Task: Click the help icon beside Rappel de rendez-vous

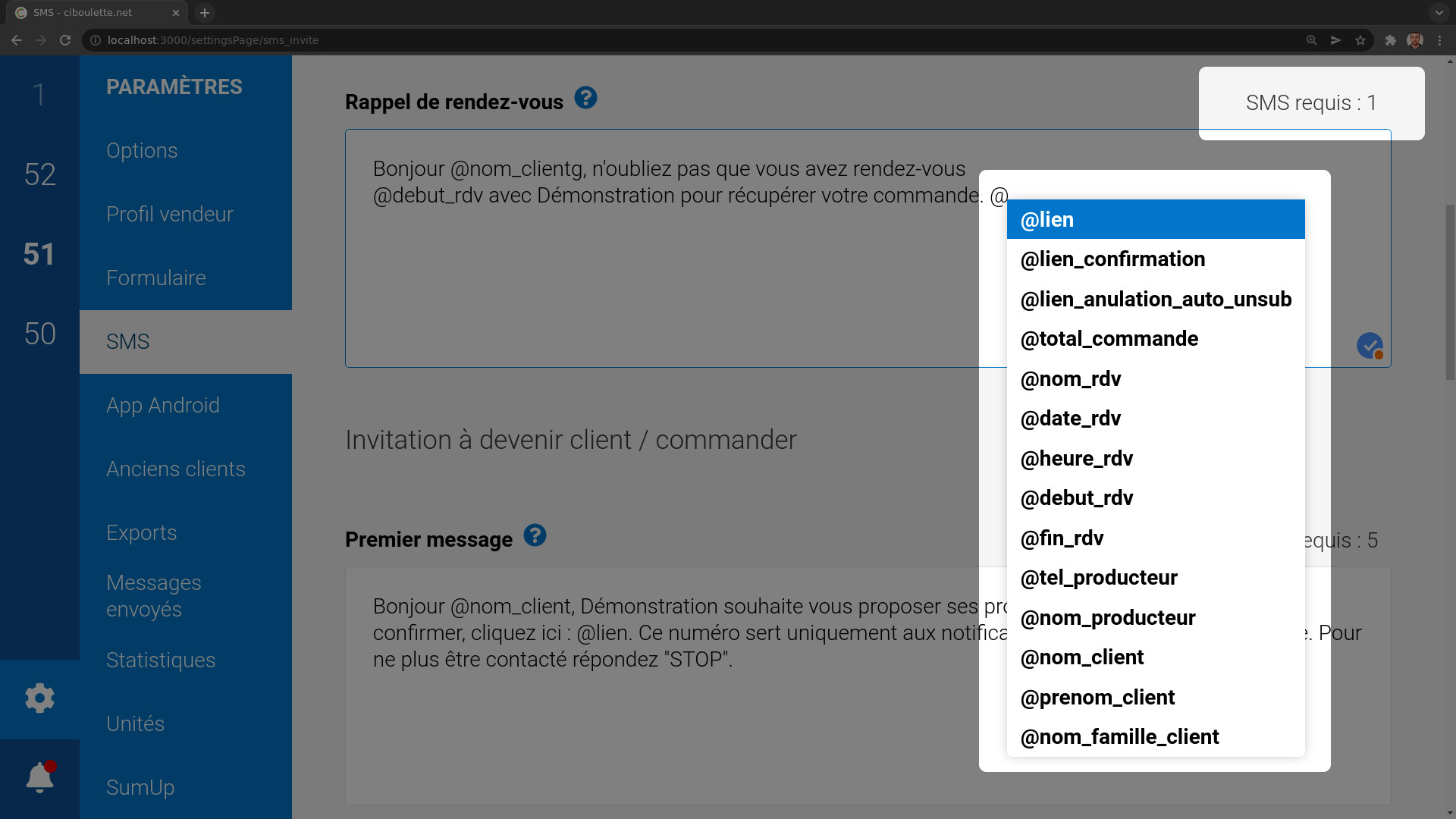Action: click(585, 98)
